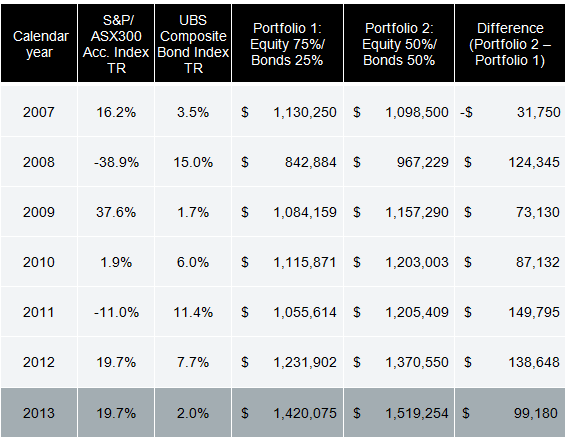Select the 2012 year cell

coord(39,362)
